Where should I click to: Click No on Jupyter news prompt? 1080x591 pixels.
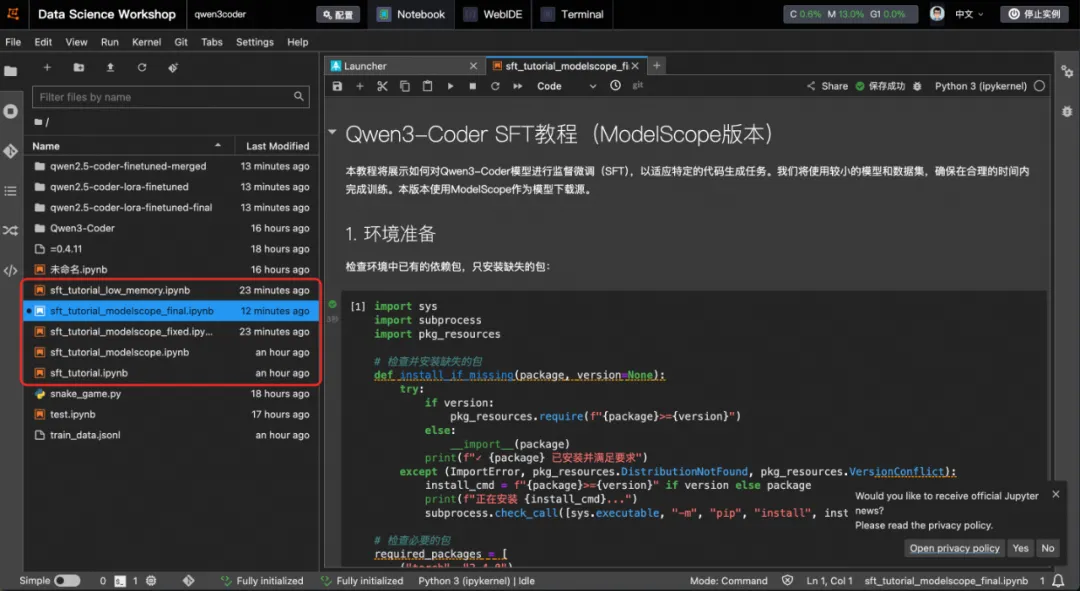click(1048, 548)
